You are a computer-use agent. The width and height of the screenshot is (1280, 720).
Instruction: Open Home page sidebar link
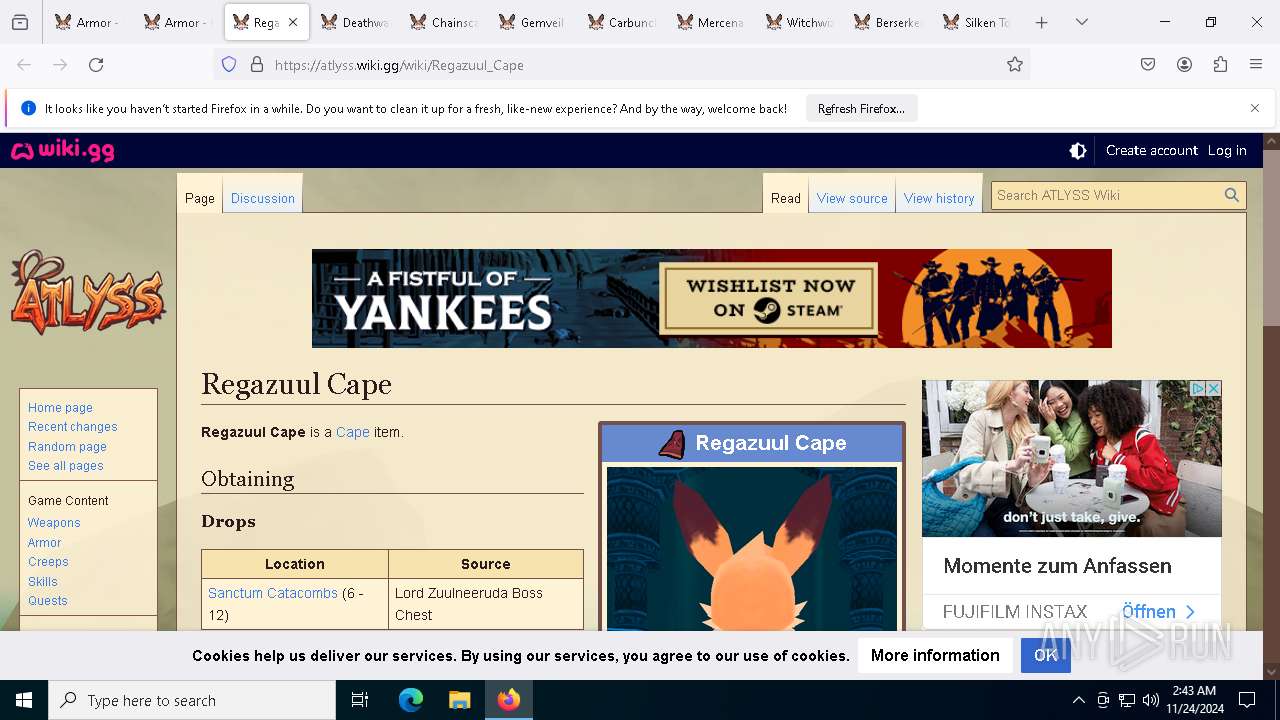[x=60, y=408]
